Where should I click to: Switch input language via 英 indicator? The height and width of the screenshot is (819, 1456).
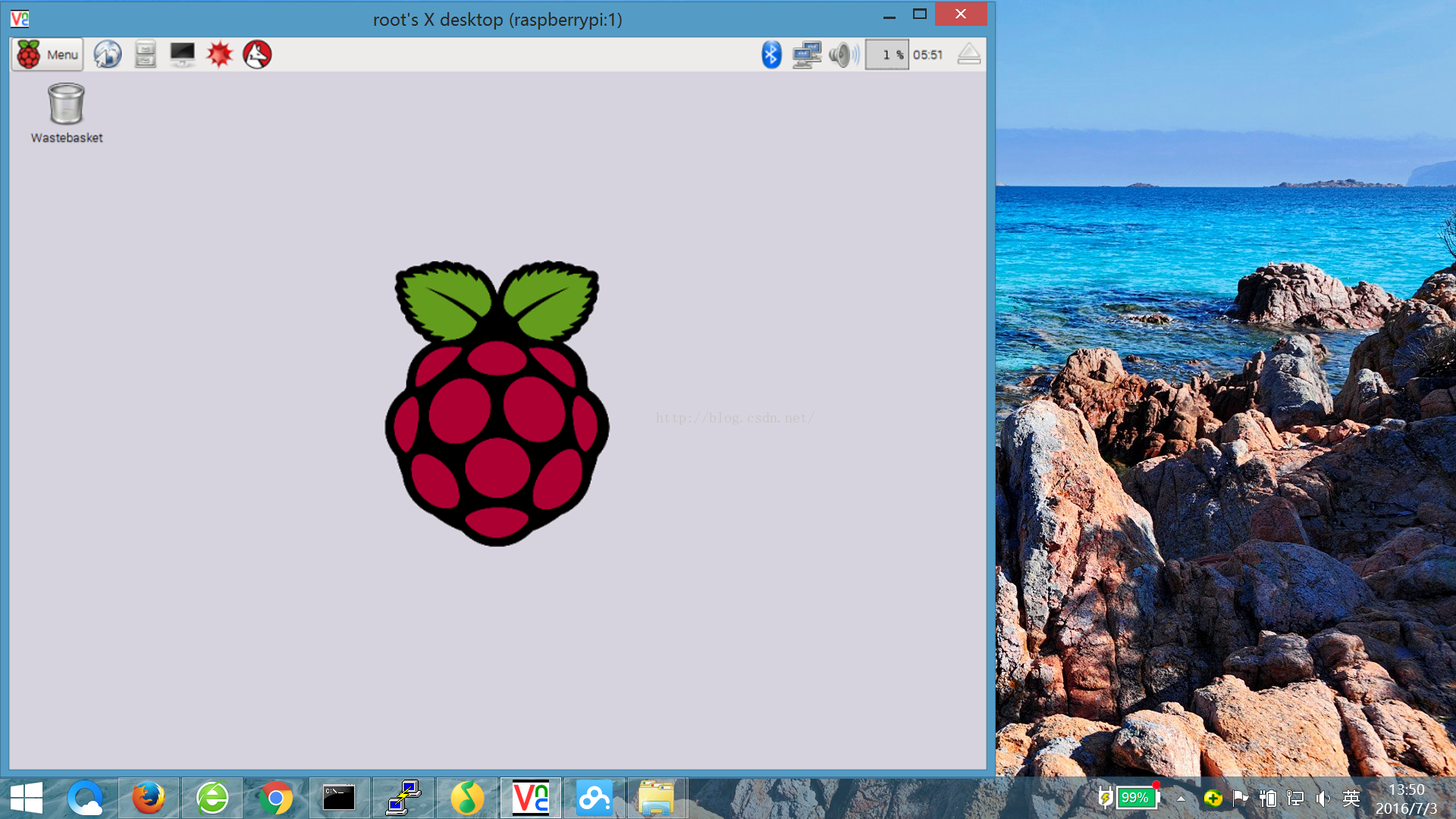1351,799
